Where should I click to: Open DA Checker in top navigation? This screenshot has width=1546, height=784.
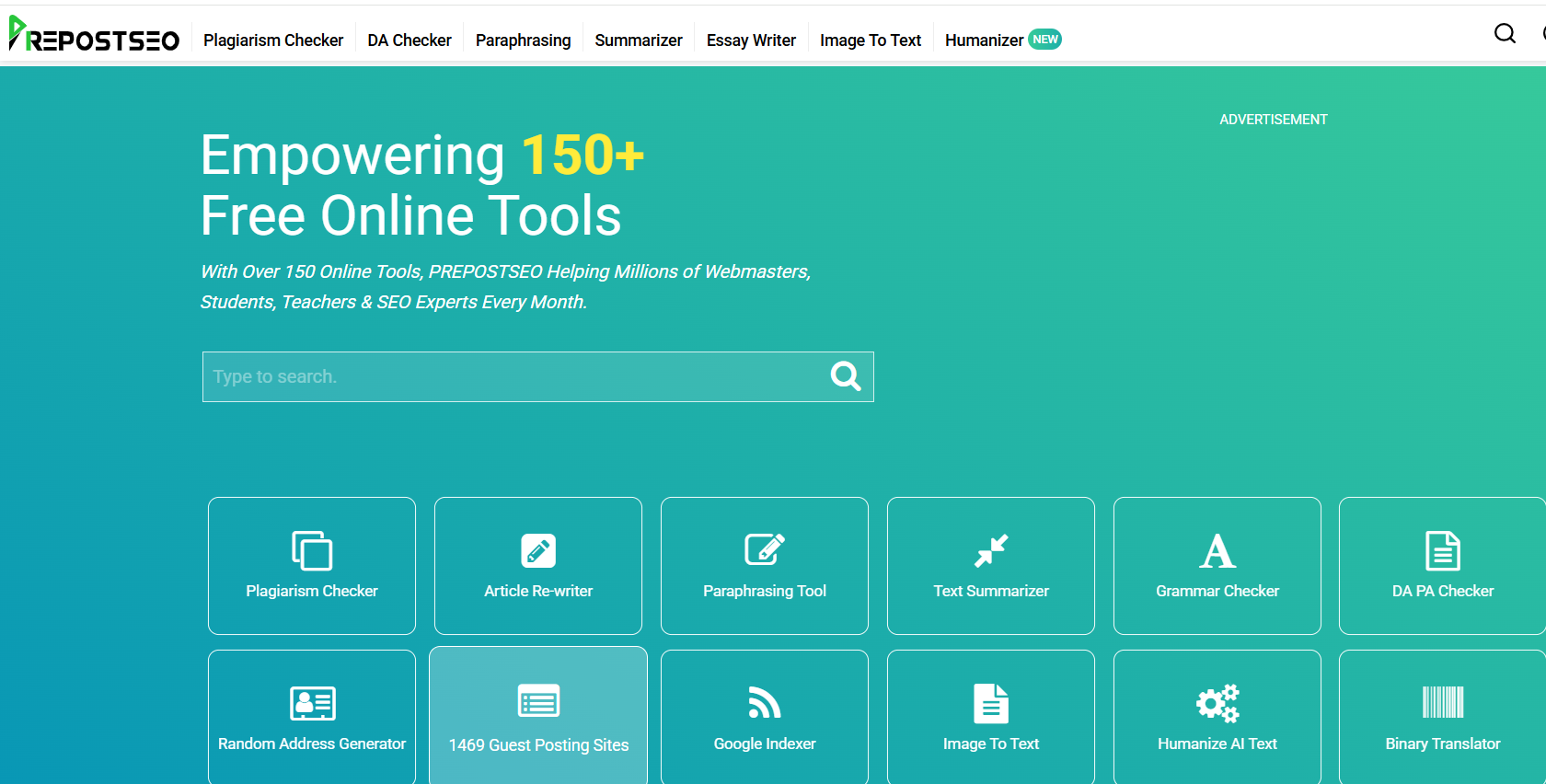point(410,40)
